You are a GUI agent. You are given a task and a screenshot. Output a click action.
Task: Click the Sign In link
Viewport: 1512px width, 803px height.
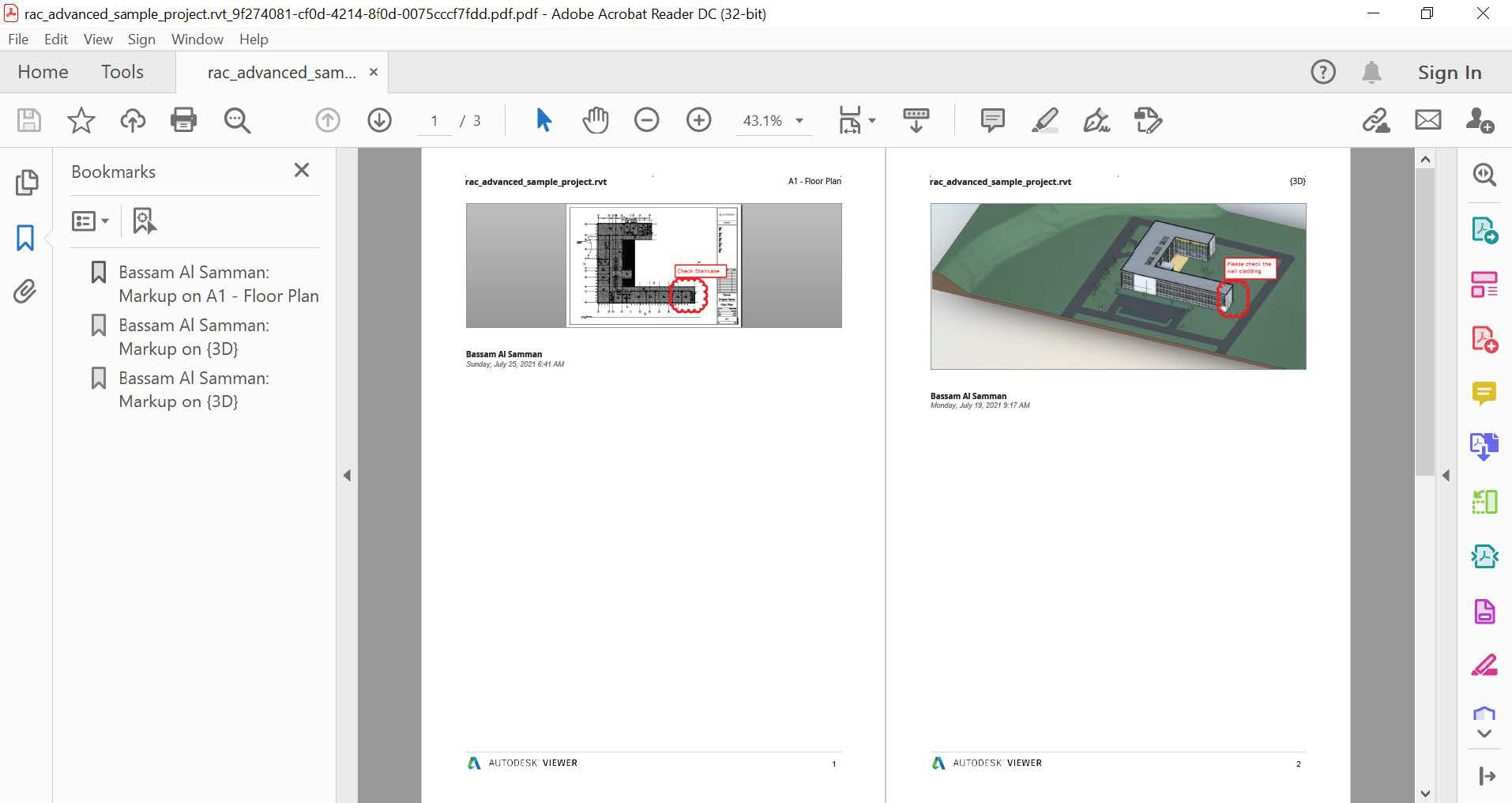[x=1450, y=72]
